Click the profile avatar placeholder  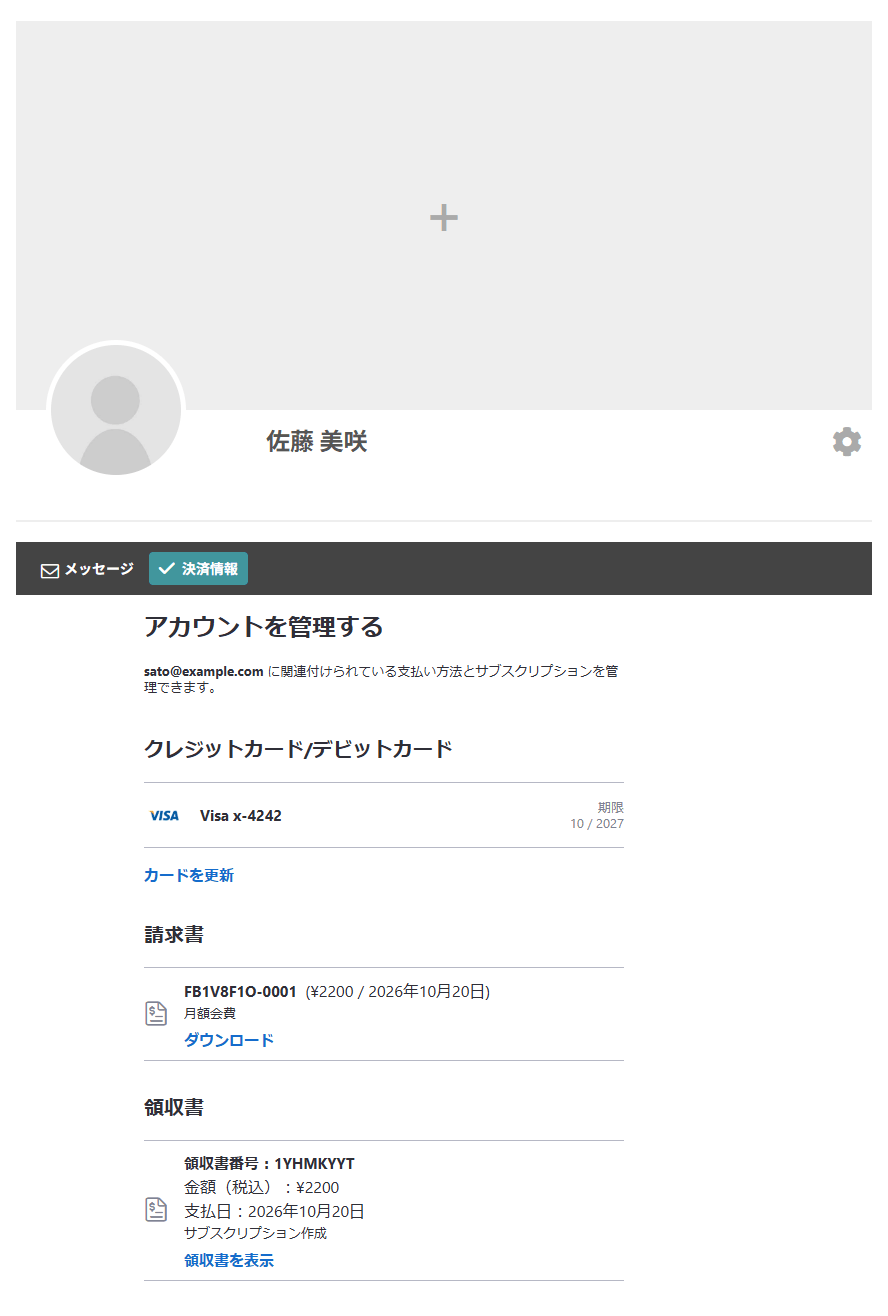(x=116, y=410)
